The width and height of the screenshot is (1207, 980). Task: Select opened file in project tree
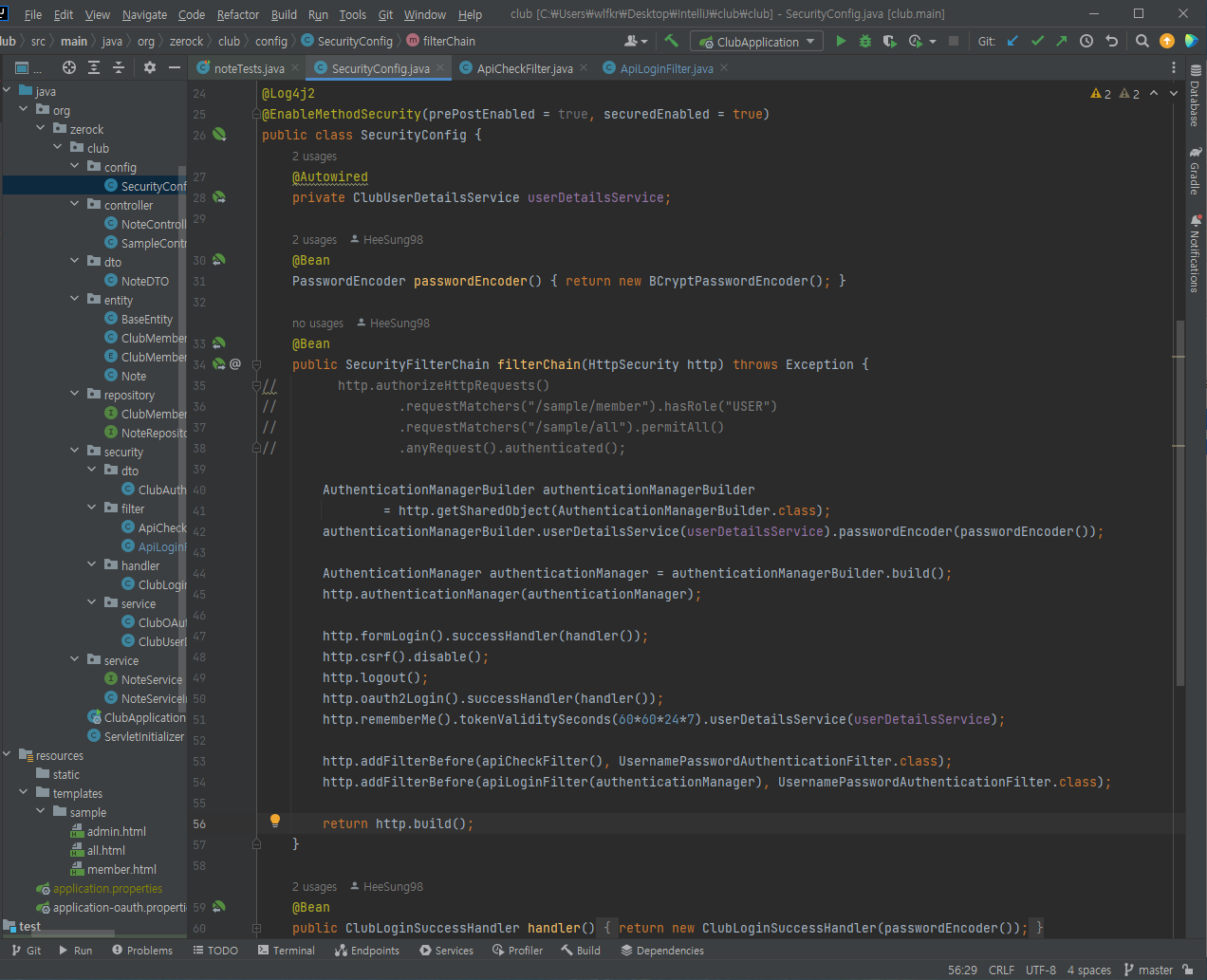point(69,67)
